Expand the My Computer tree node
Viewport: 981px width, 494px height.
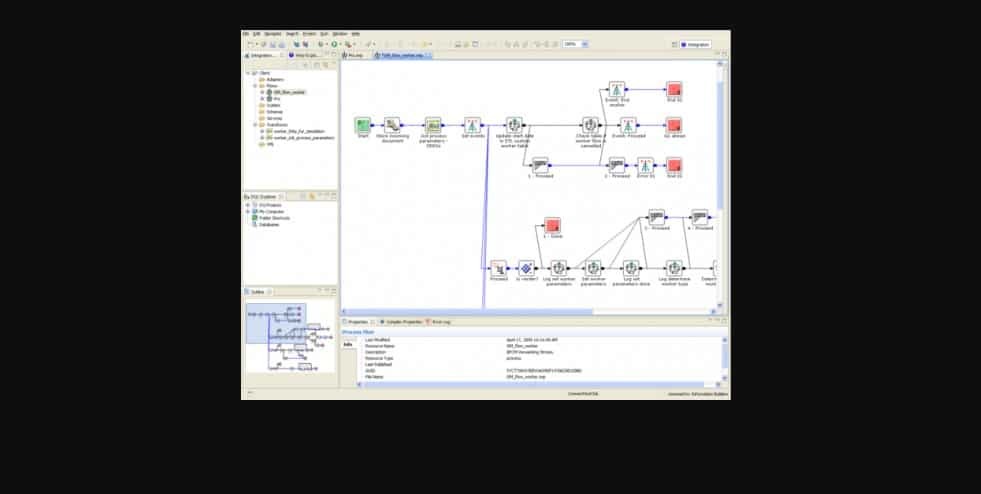point(248,212)
